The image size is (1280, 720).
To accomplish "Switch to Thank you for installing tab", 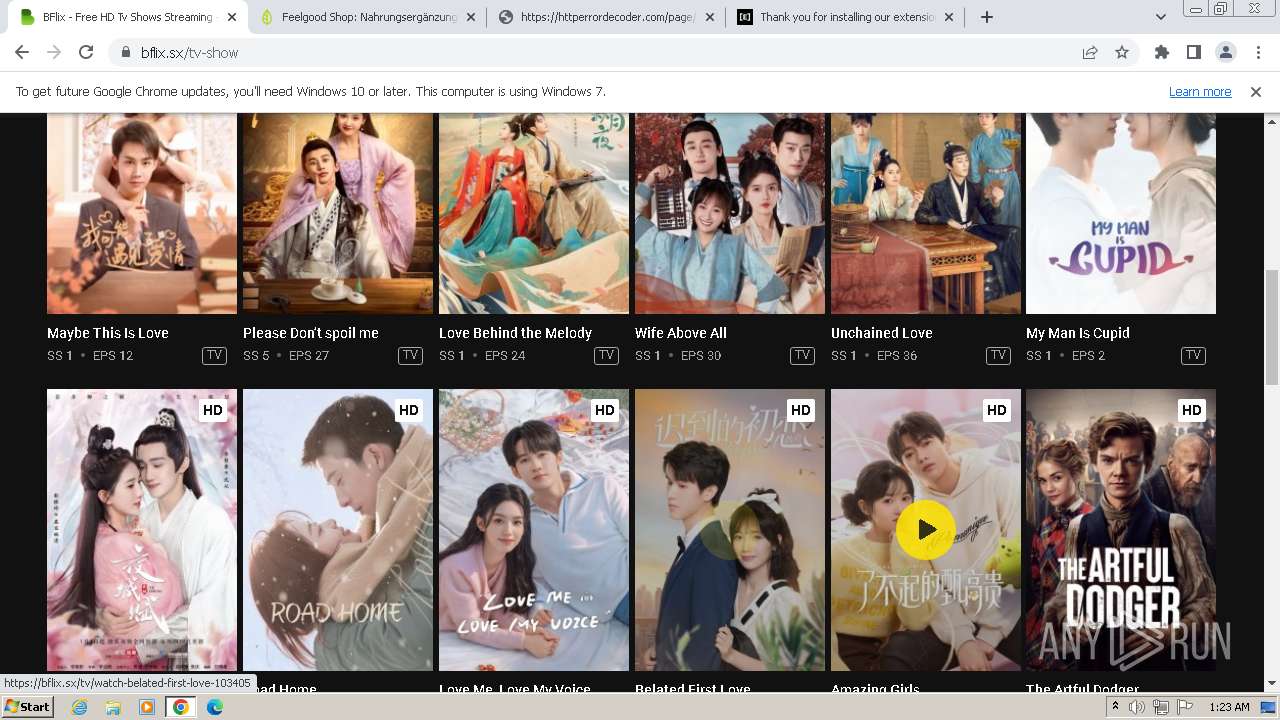I will pos(846,17).
